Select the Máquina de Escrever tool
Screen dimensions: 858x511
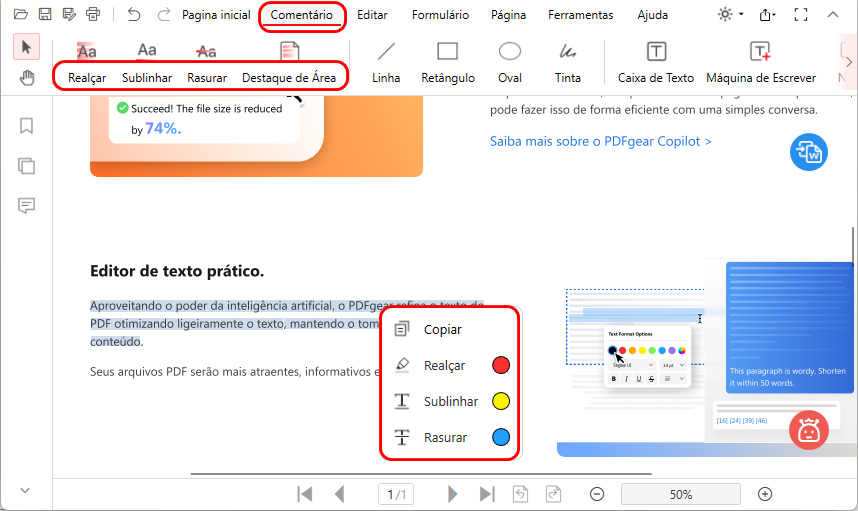[761, 63]
